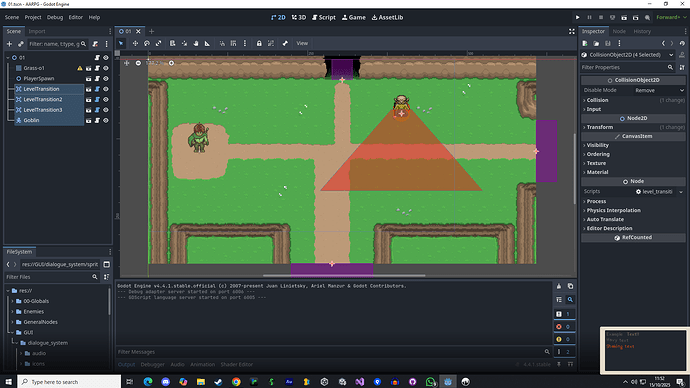Switch to the Node tab
The width and height of the screenshot is (690, 388).
[619, 31]
